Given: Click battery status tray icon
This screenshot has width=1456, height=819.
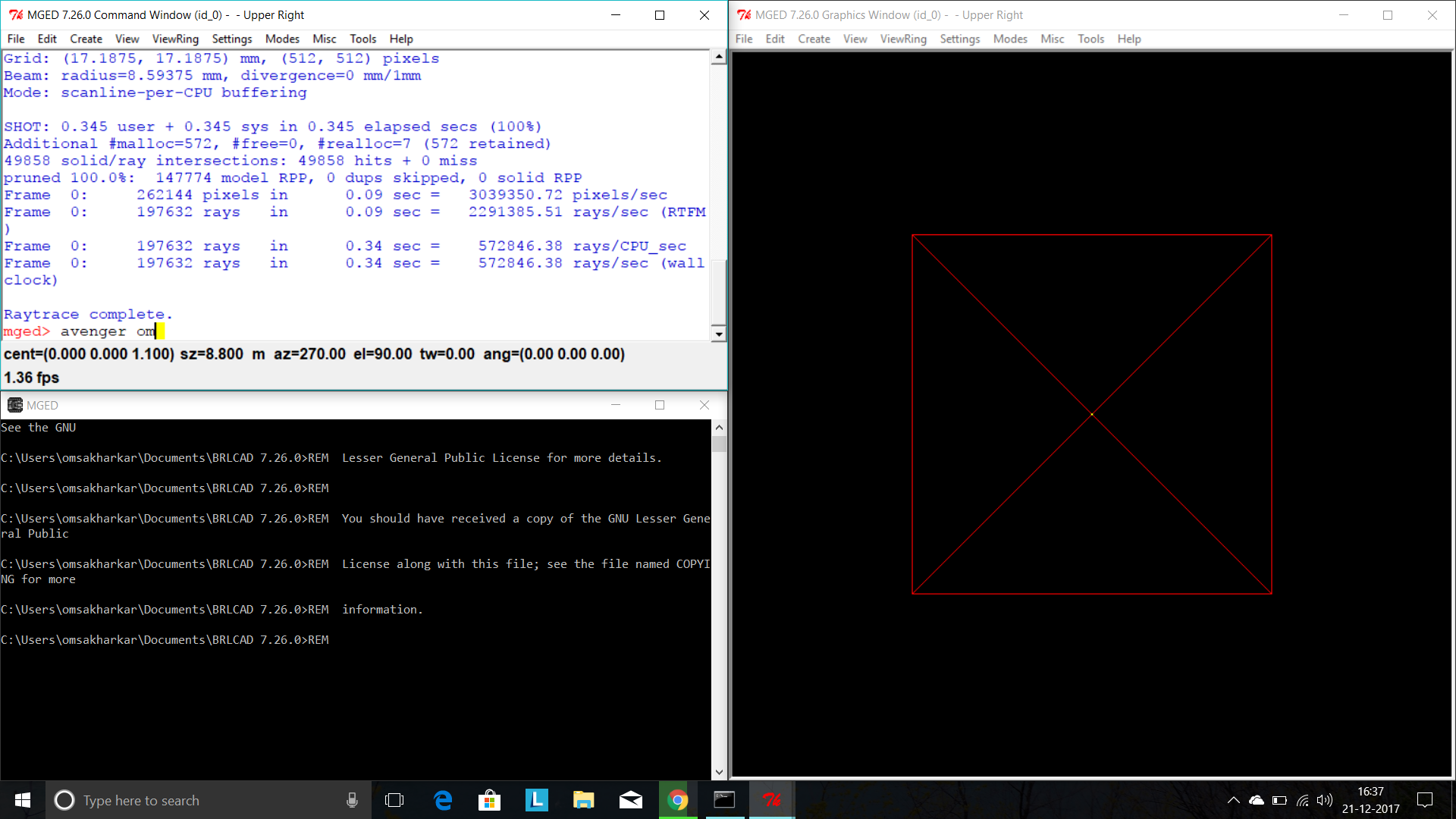Looking at the screenshot, I should pos(1280,800).
